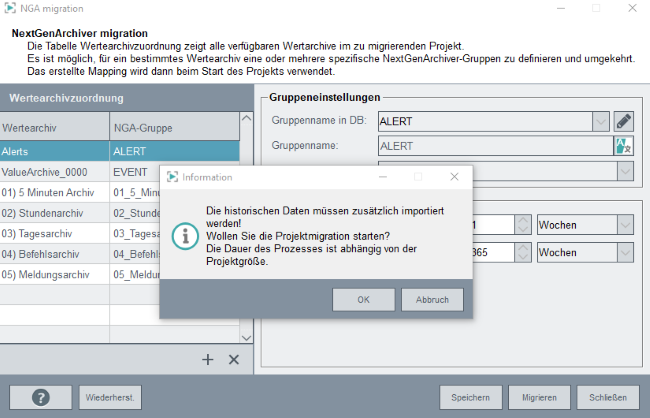Open the lower Wochen unit dropdown next to 365
This screenshot has height=418, width=650.
pyautogui.click(x=625, y=253)
